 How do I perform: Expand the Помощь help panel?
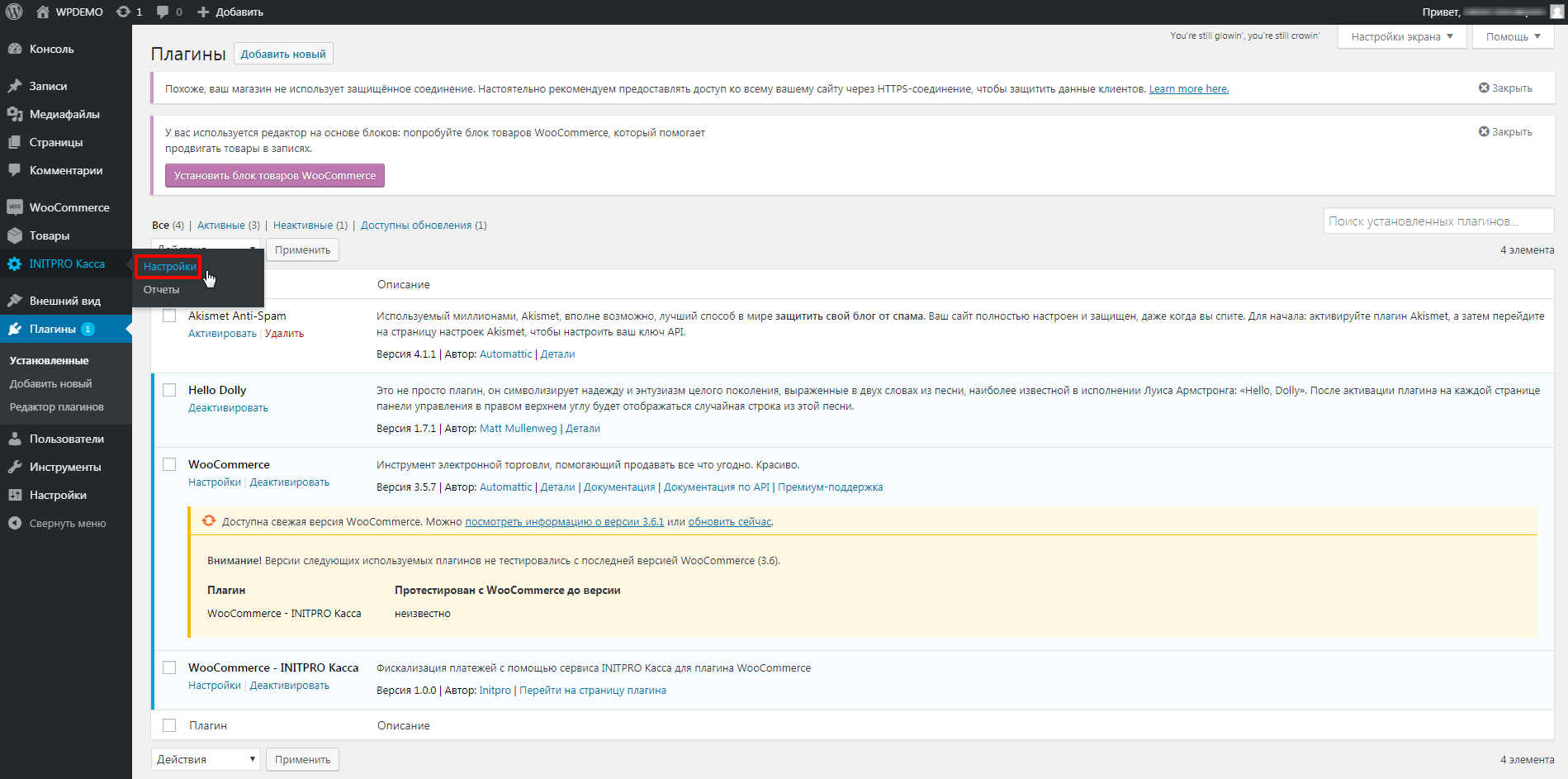click(x=1514, y=36)
